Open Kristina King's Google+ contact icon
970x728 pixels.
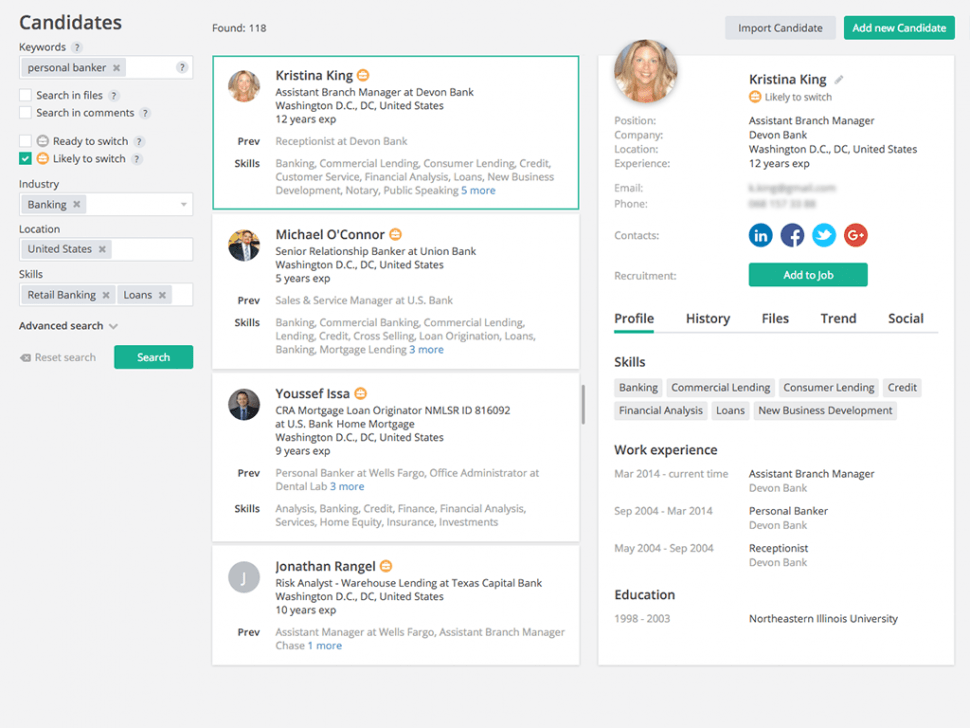pos(856,235)
